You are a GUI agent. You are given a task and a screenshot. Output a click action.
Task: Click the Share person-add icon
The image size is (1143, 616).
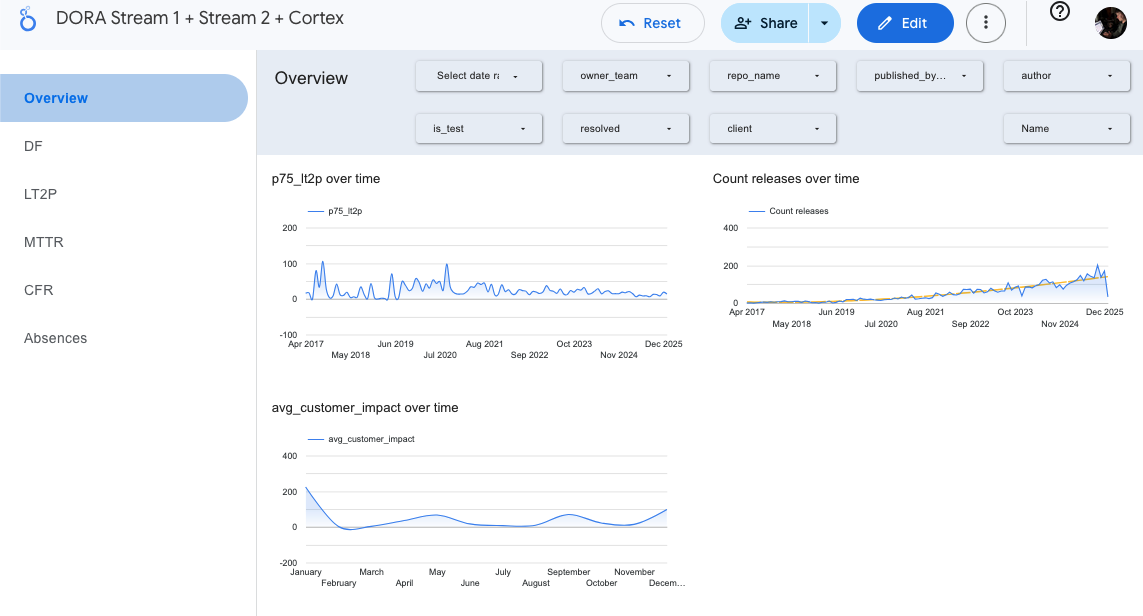pos(742,22)
